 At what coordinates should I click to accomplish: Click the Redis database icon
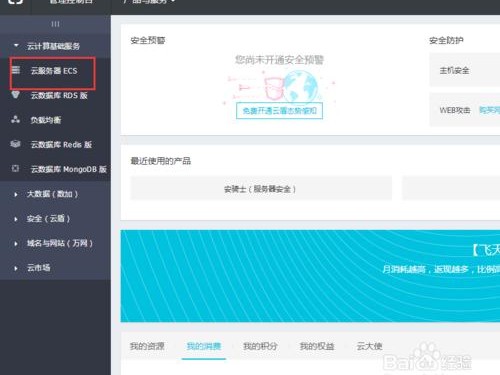[16, 144]
